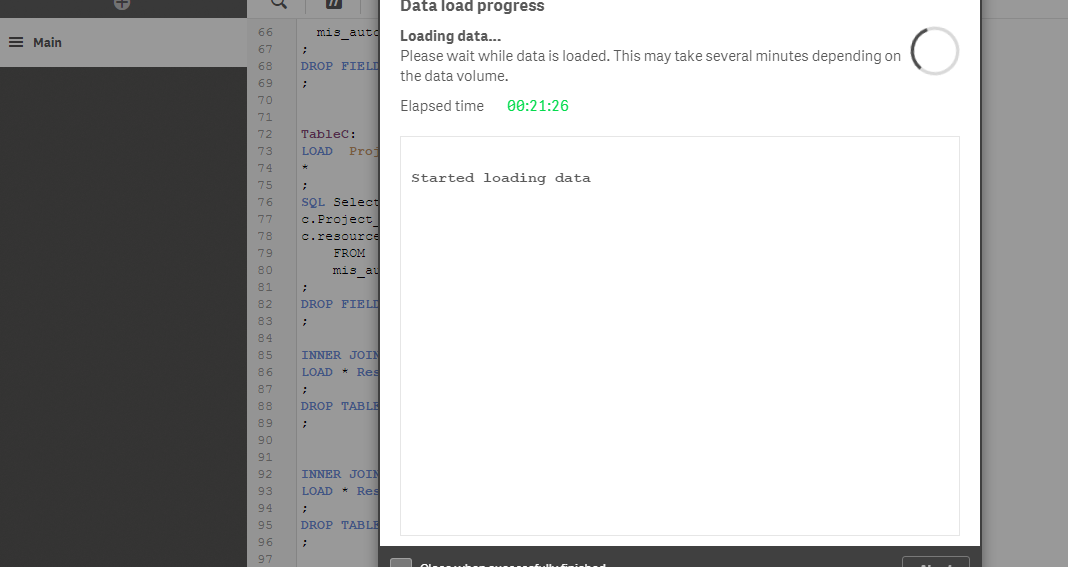Click c.resource text on line 78
Image resolution: width=1068 pixels, height=567 pixels.
[340, 236]
